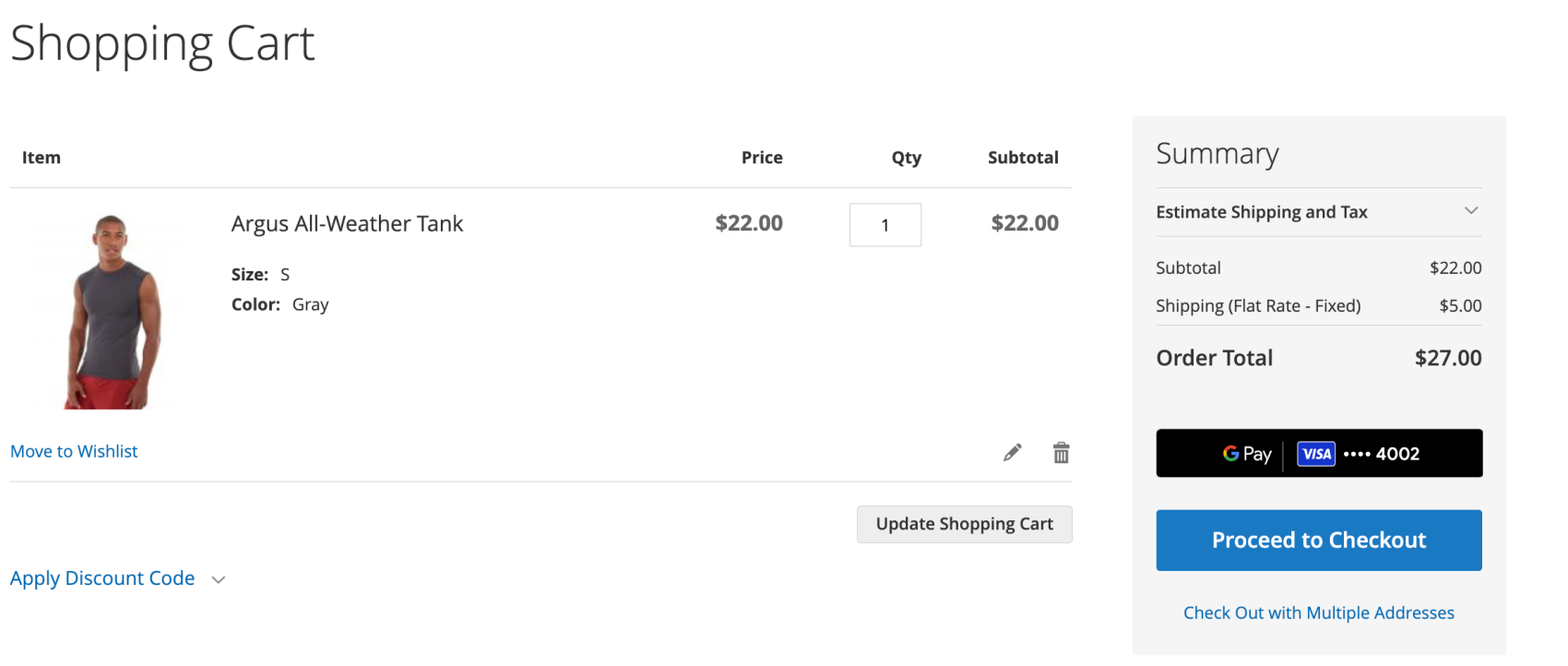This screenshot has width=1568, height=666.
Task: Select the quantity input field
Action: (x=885, y=224)
